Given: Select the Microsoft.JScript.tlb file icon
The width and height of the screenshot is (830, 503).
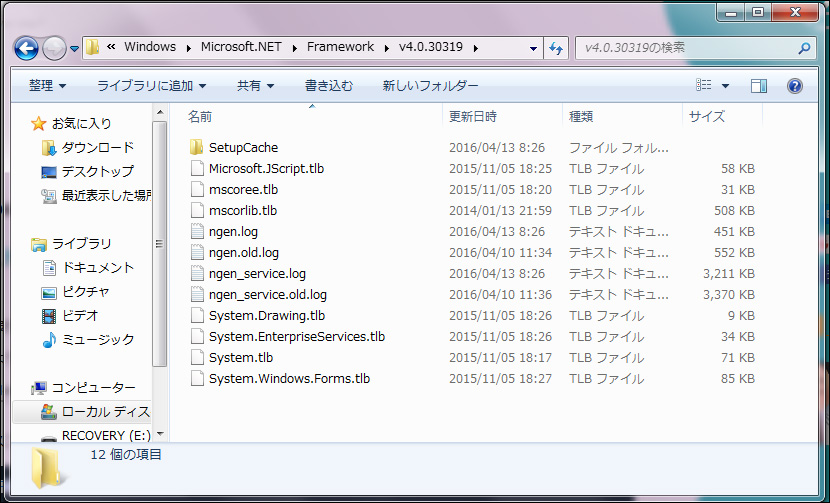Looking at the screenshot, I should [x=197, y=168].
